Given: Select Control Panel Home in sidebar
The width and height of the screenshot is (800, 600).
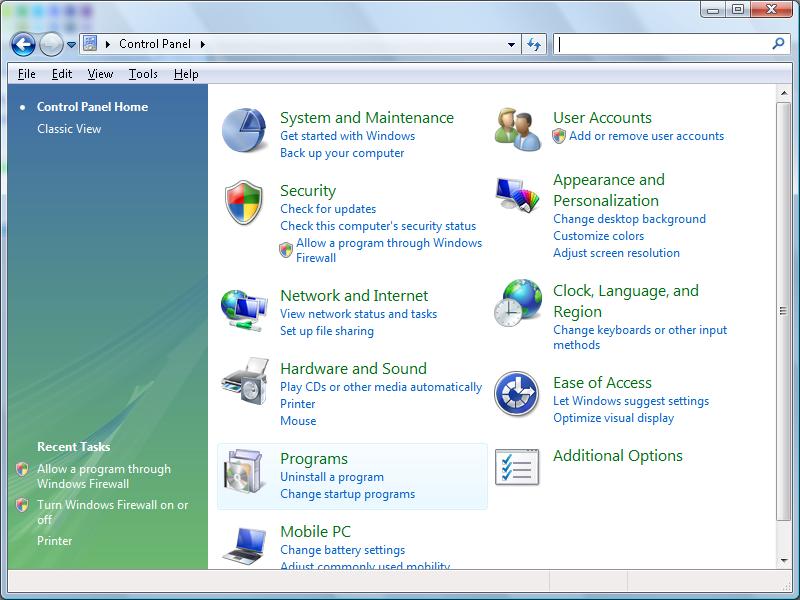Looking at the screenshot, I should (92, 107).
